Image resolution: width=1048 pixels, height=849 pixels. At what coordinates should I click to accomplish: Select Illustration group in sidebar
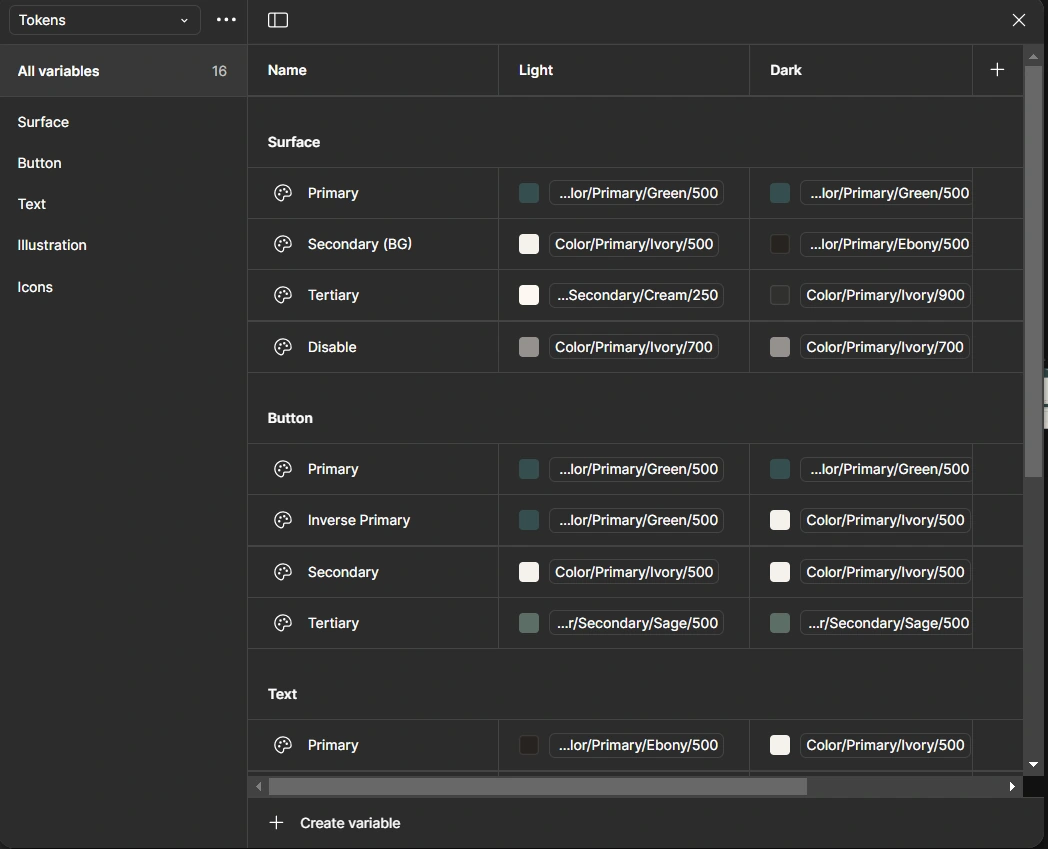[x=52, y=245]
